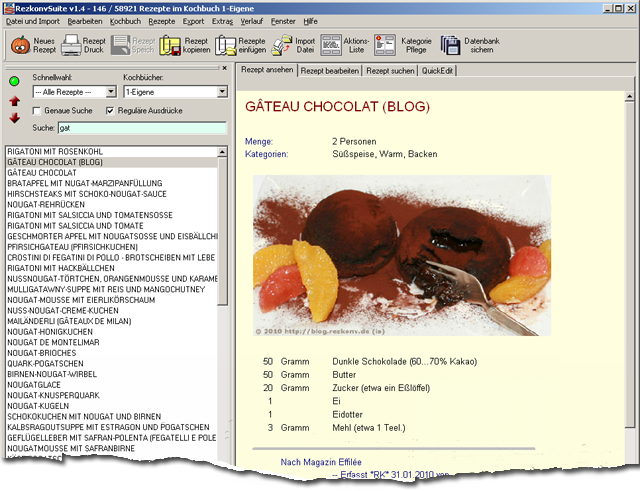Select NOUGATGLACE recipe

pyautogui.click(x=112, y=385)
